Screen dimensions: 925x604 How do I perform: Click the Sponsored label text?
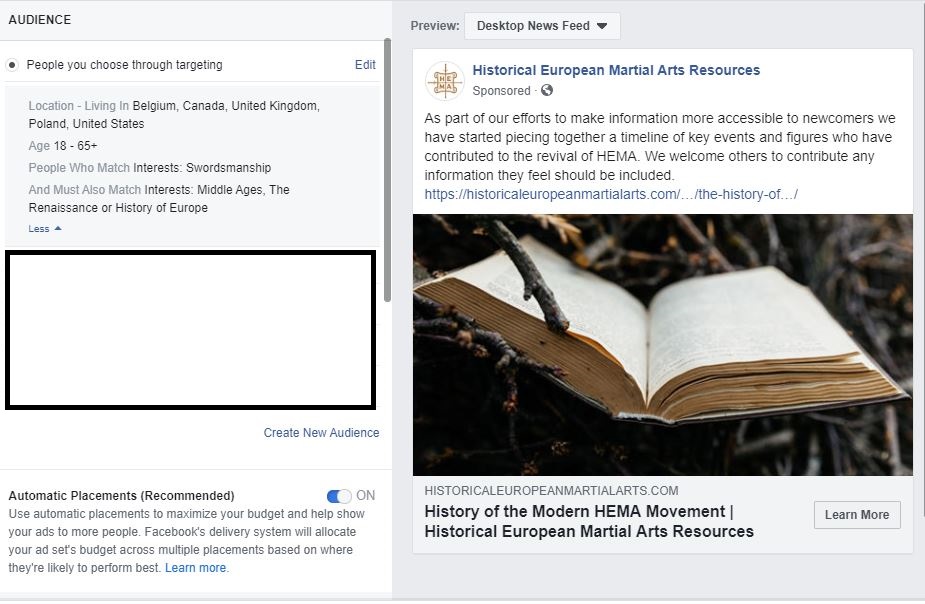[501, 91]
